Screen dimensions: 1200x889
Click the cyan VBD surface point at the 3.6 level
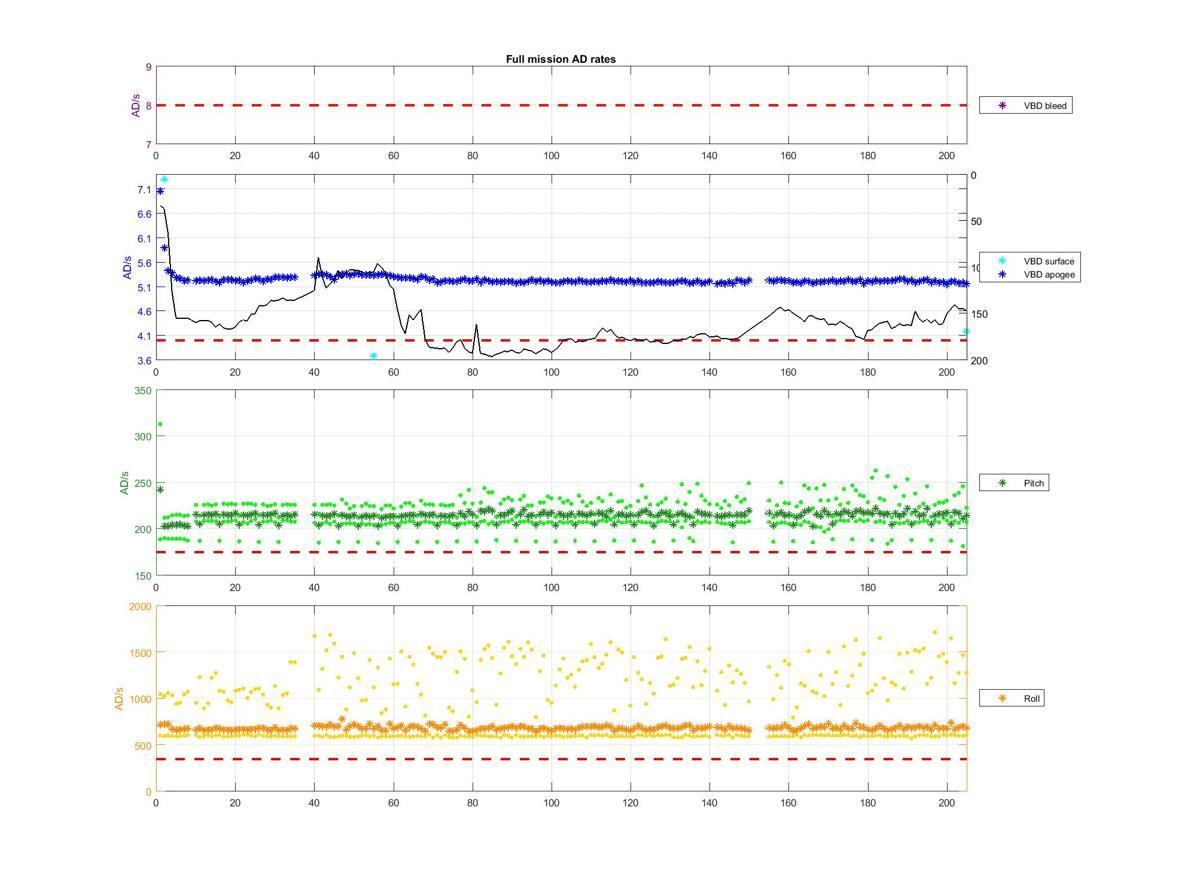pyautogui.click(x=373, y=356)
